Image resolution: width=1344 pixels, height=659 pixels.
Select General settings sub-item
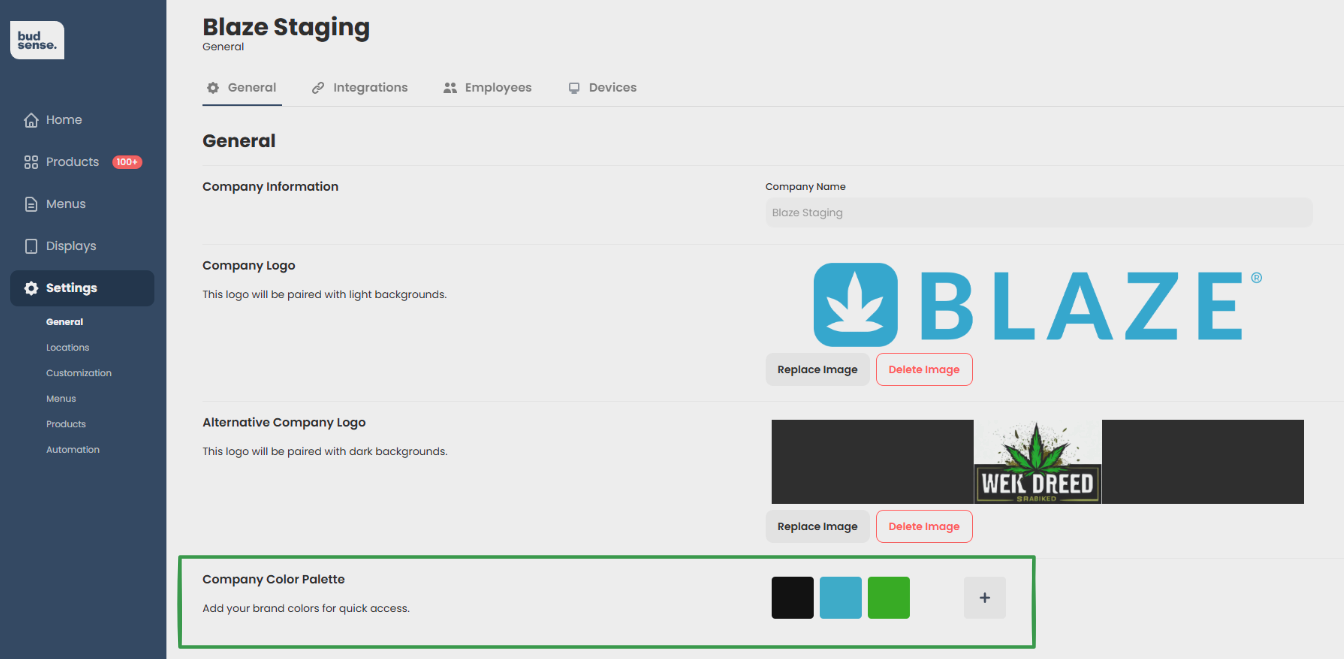tap(64, 322)
